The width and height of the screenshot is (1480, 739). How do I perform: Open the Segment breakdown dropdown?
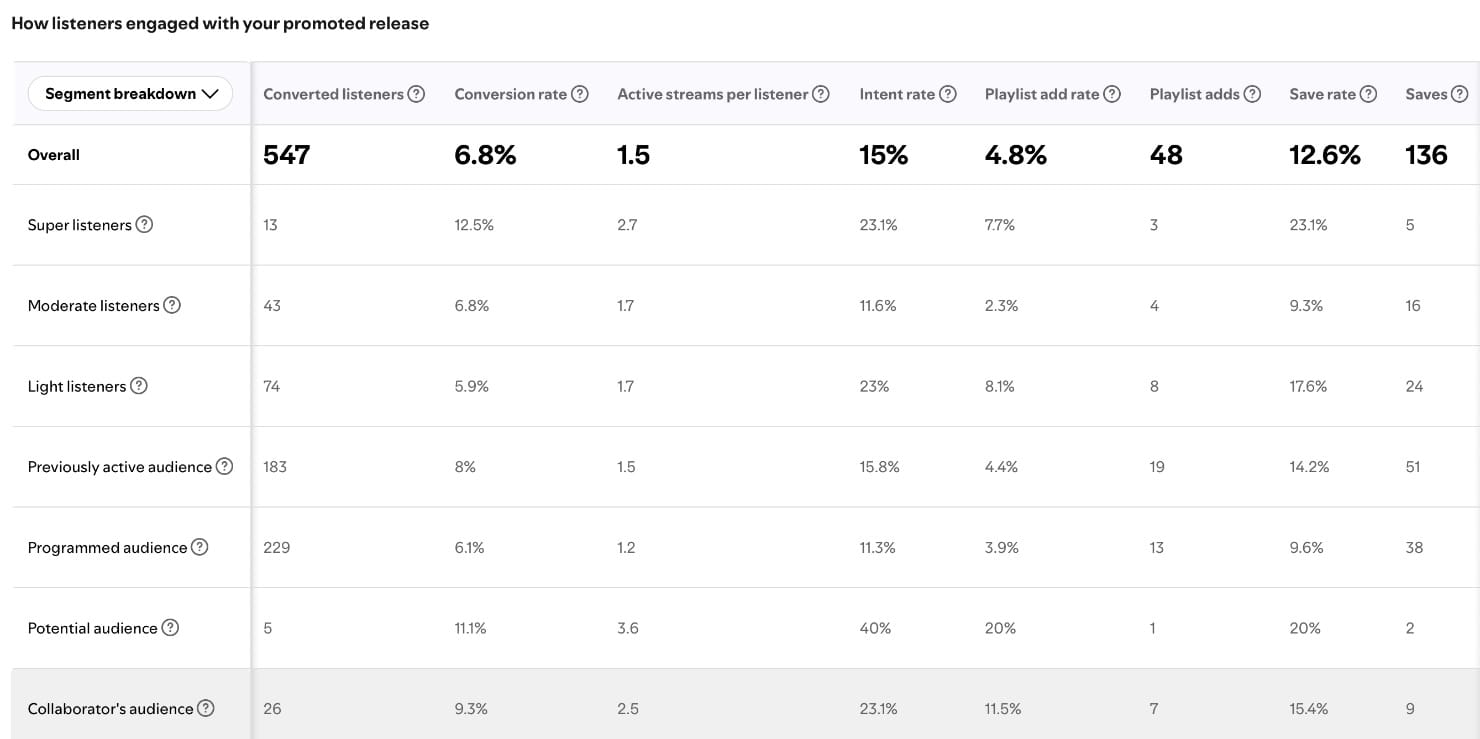coord(131,94)
